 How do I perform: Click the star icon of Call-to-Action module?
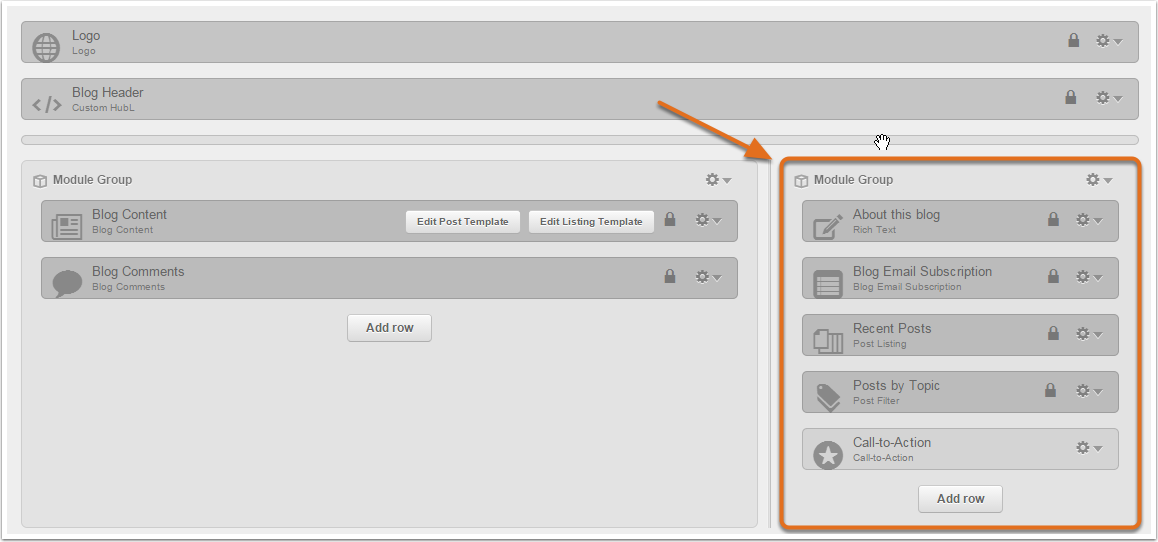click(828, 455)
